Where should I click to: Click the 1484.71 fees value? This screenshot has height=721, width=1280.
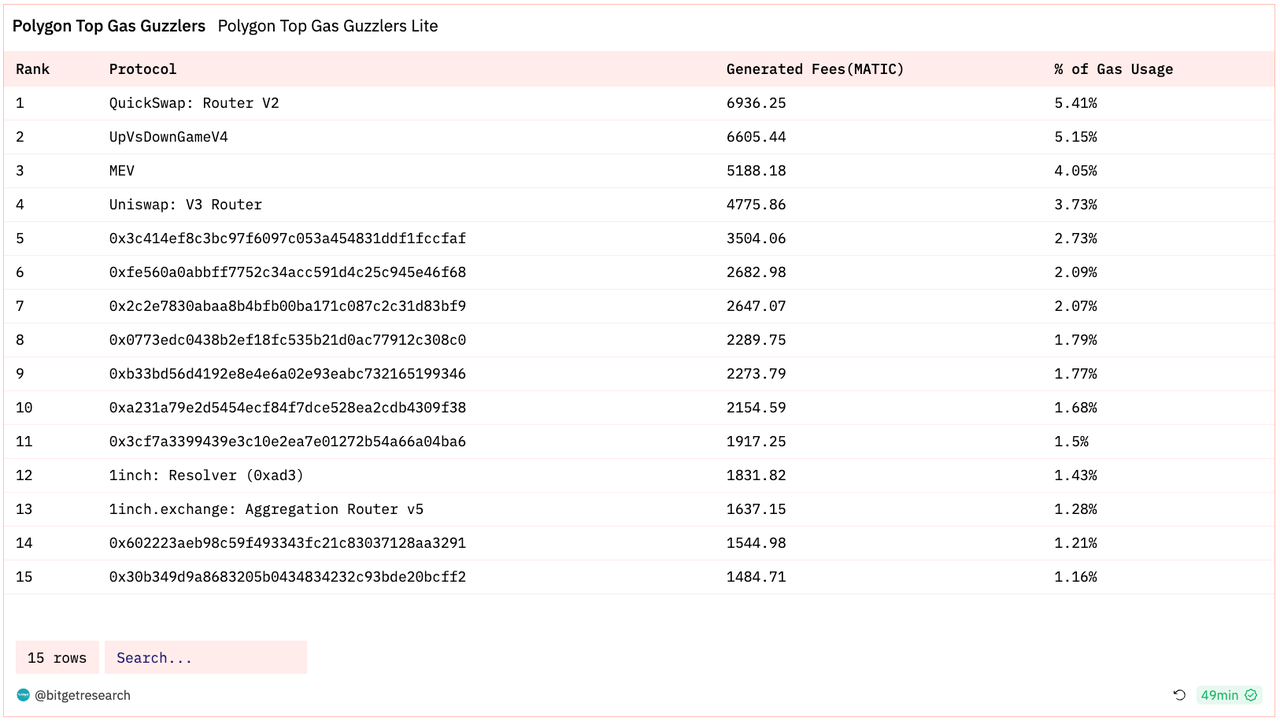pos(756,578)
